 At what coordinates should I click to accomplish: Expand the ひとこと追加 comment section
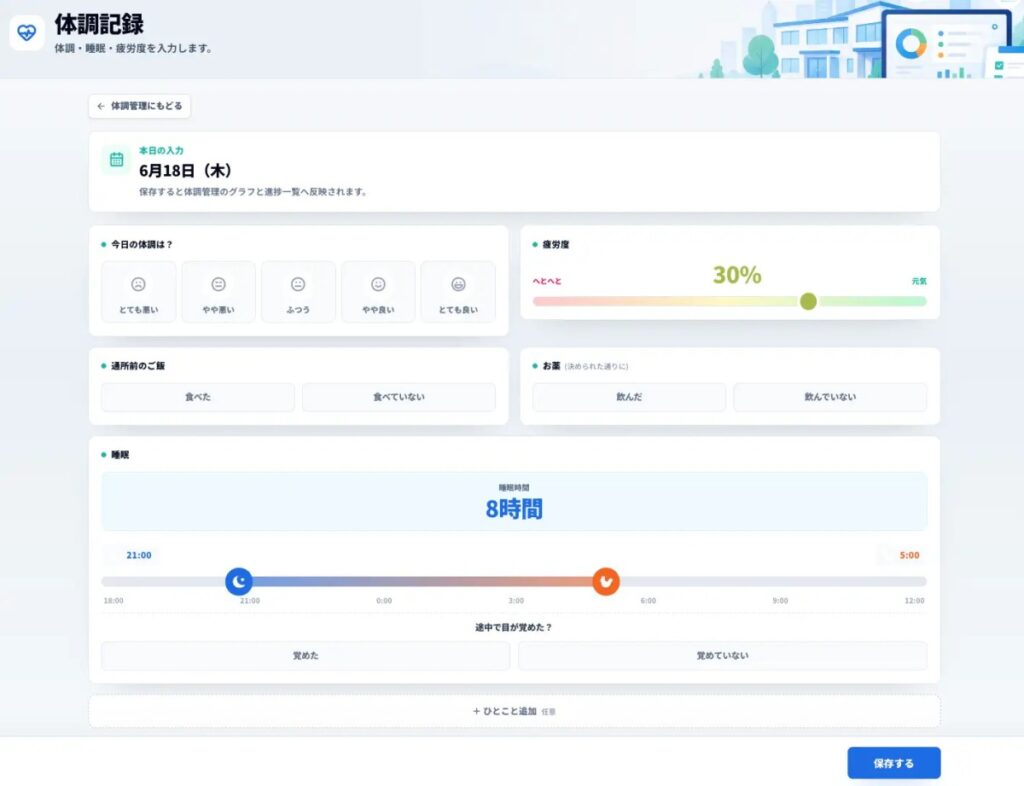coord(515,711)
